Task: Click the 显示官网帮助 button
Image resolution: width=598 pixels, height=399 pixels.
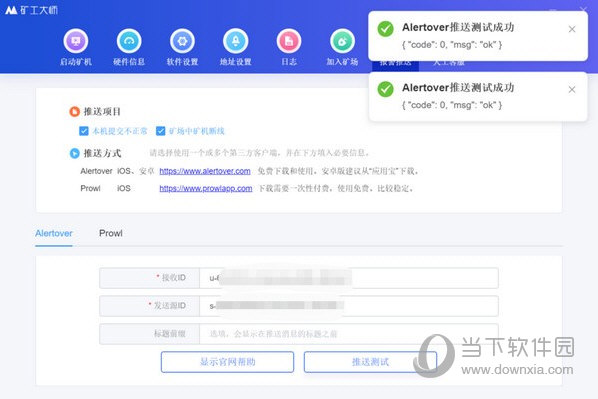Action: 227,362
